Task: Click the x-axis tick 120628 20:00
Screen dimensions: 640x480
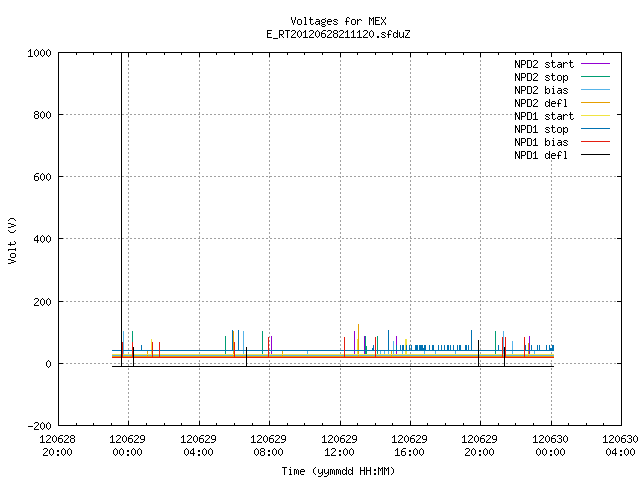Action: tap(58, 446)
